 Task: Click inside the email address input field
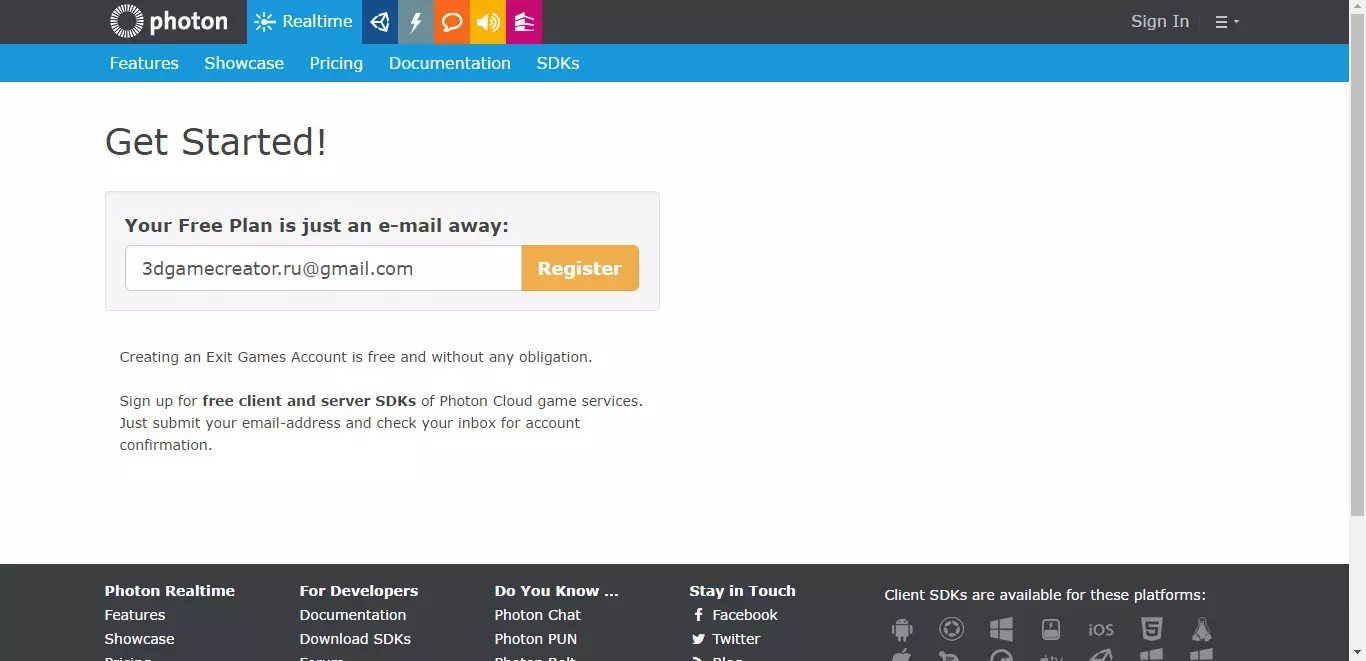[322, 268]
